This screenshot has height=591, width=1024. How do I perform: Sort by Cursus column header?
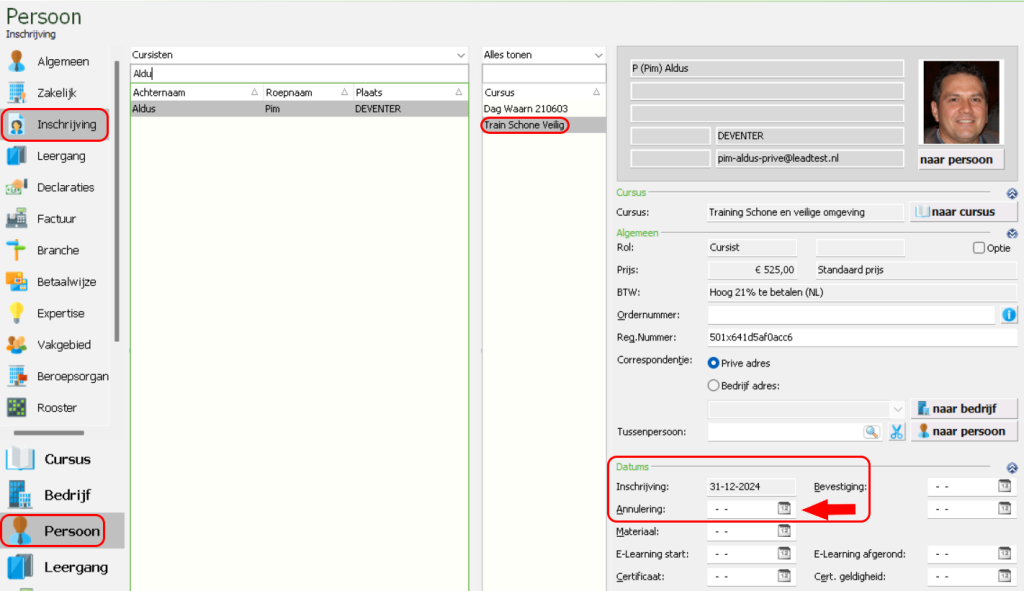click(x=543, y=92)
